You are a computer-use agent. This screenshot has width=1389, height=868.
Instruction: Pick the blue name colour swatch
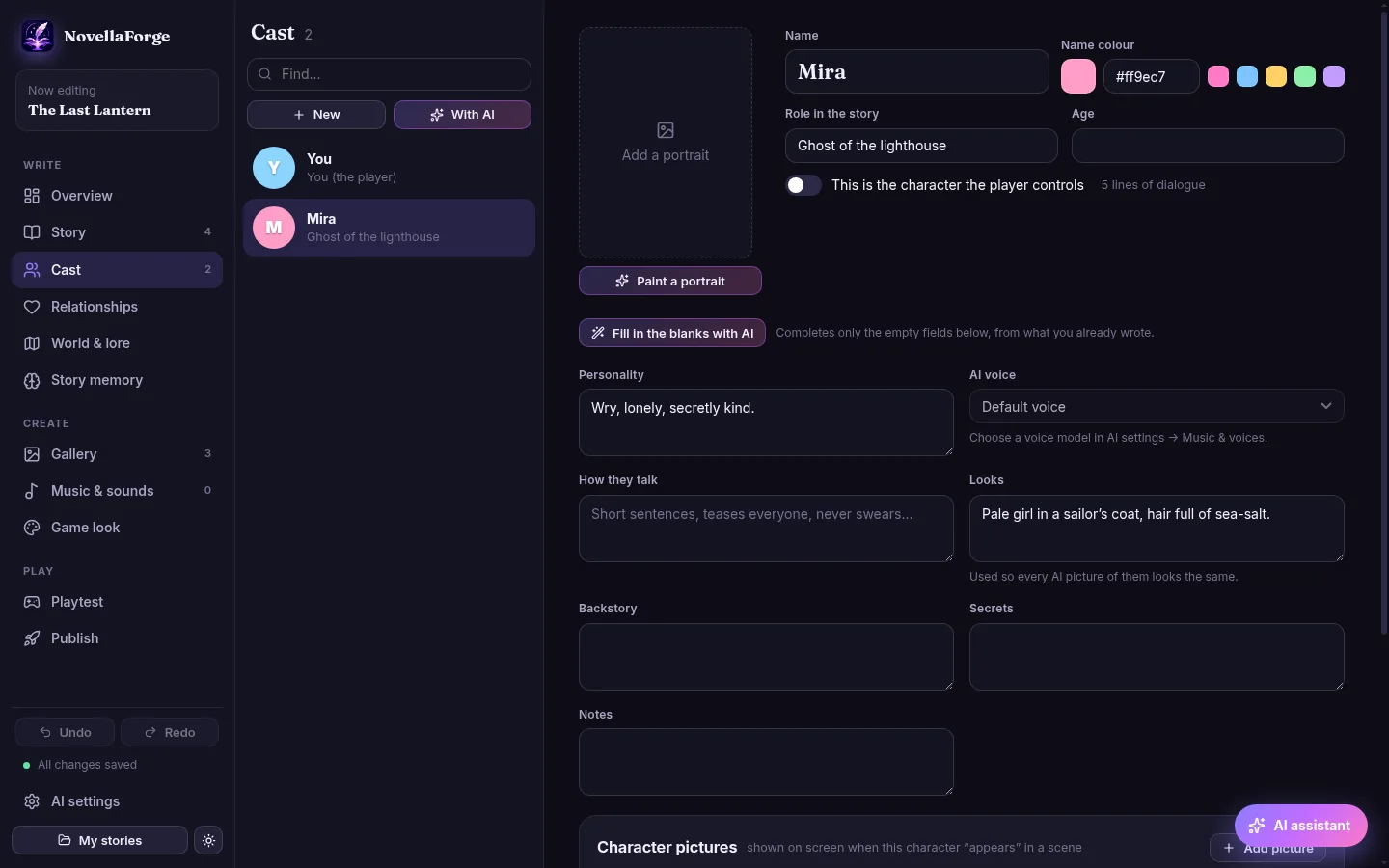[1247, 76]
